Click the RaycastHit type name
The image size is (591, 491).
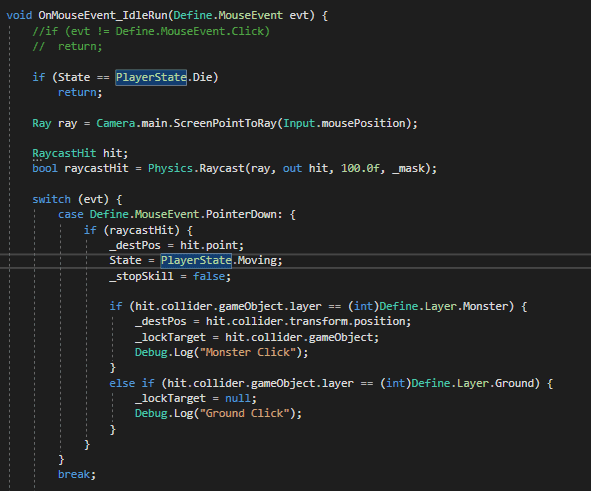64,153
